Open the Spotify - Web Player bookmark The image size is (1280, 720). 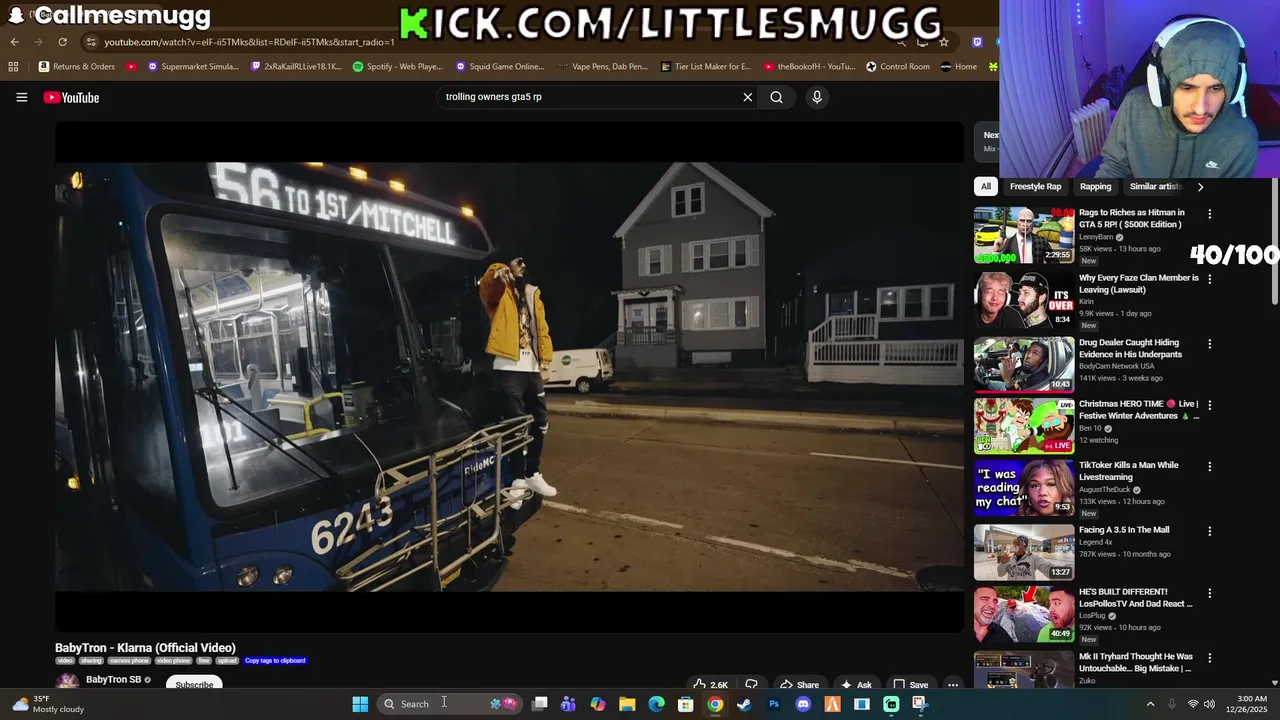click(x=397, y=67)
